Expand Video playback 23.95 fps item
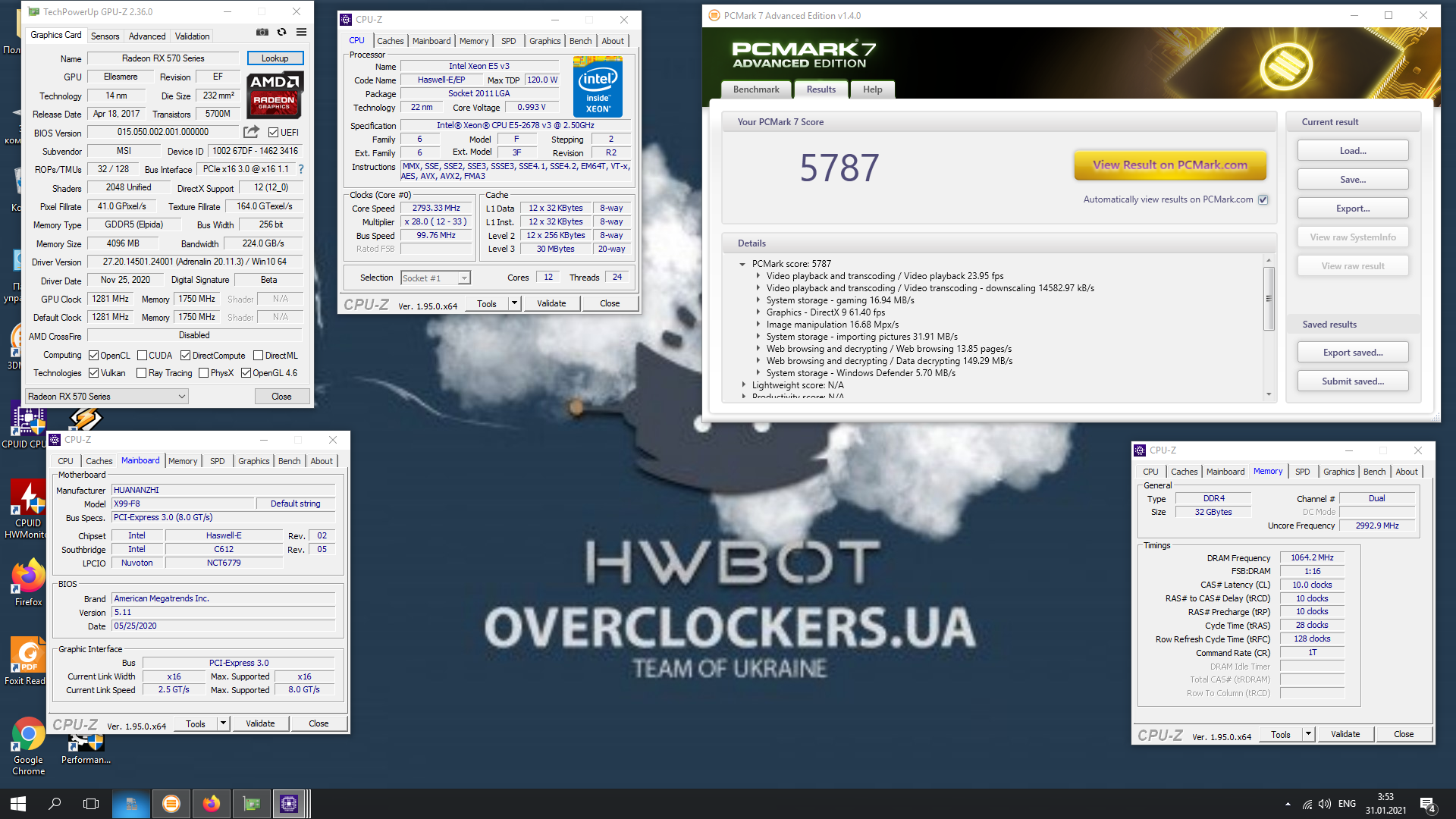Screen dimensions: 1456x819 758,276
